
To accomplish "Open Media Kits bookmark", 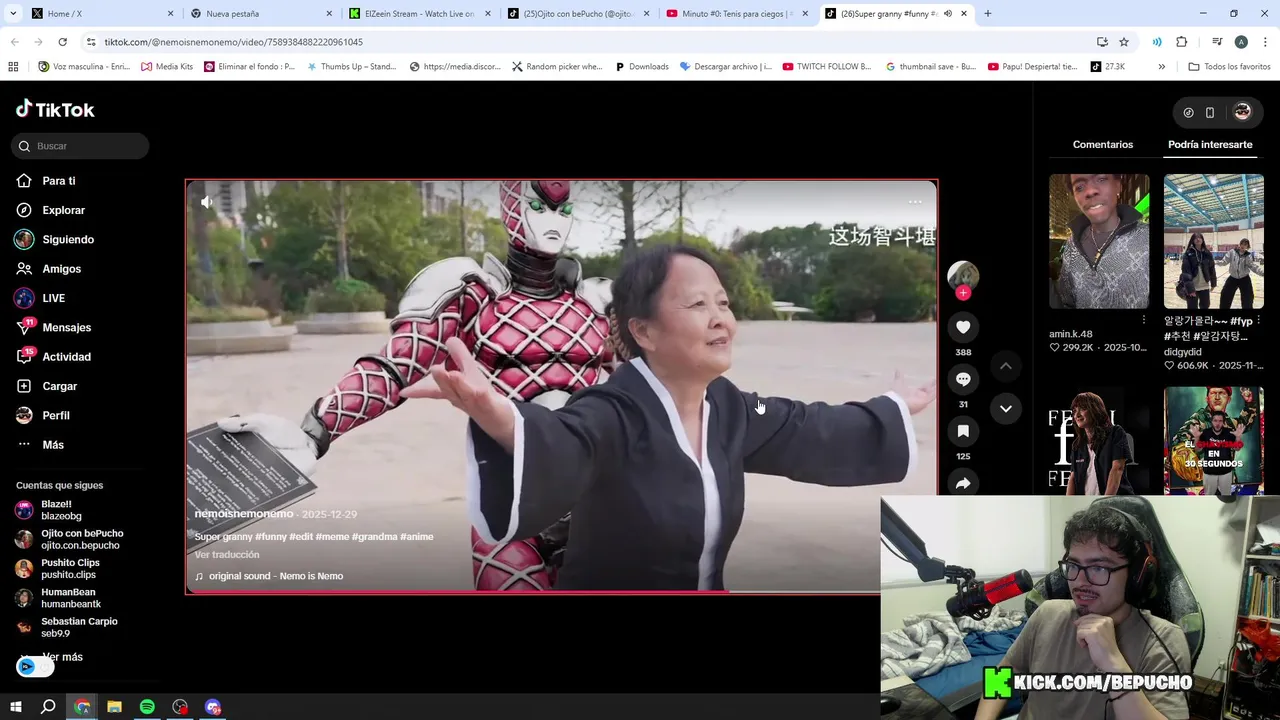I will coord(167,67).
